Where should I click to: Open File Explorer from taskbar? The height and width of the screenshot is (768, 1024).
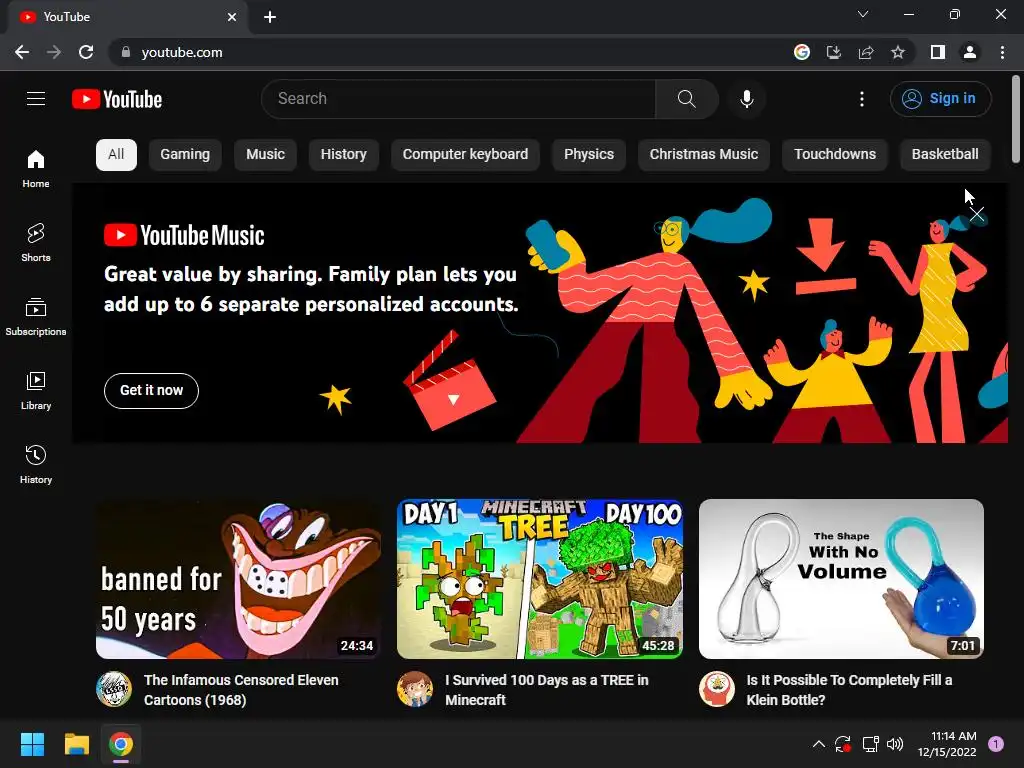tap(76, 744)
